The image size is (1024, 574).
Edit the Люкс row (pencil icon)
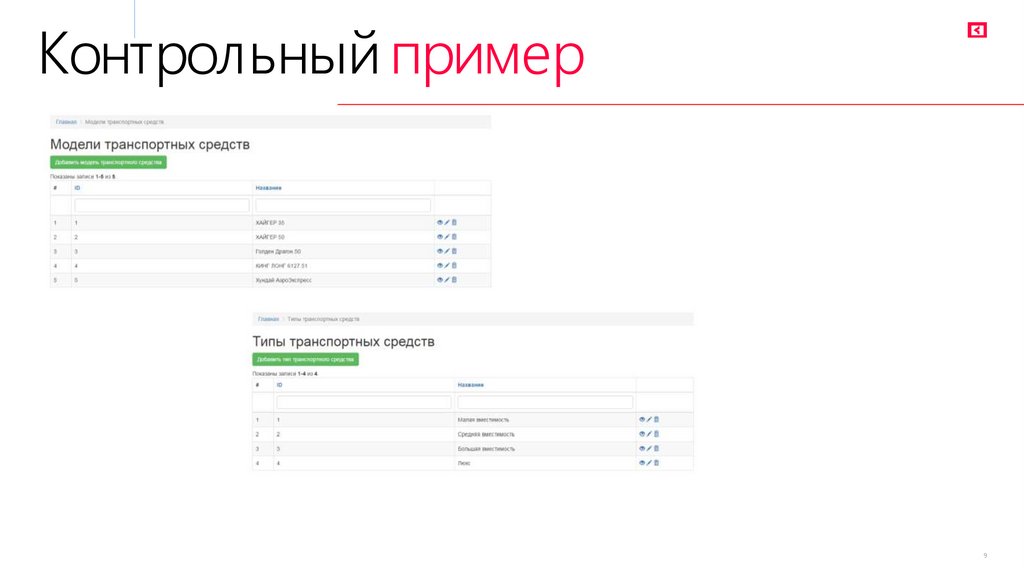(649, 463)
